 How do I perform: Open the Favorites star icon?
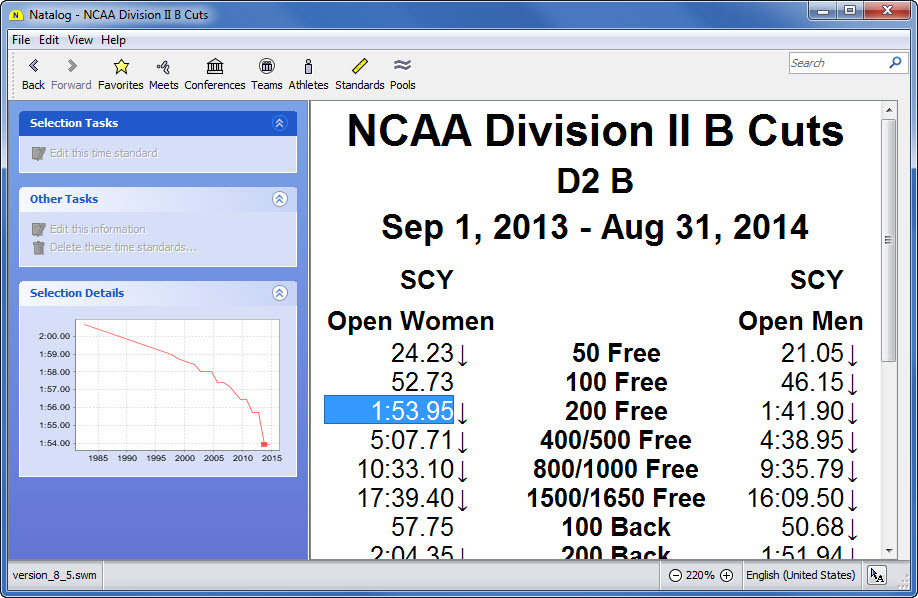pyautogui.click(x=121, y=66)
